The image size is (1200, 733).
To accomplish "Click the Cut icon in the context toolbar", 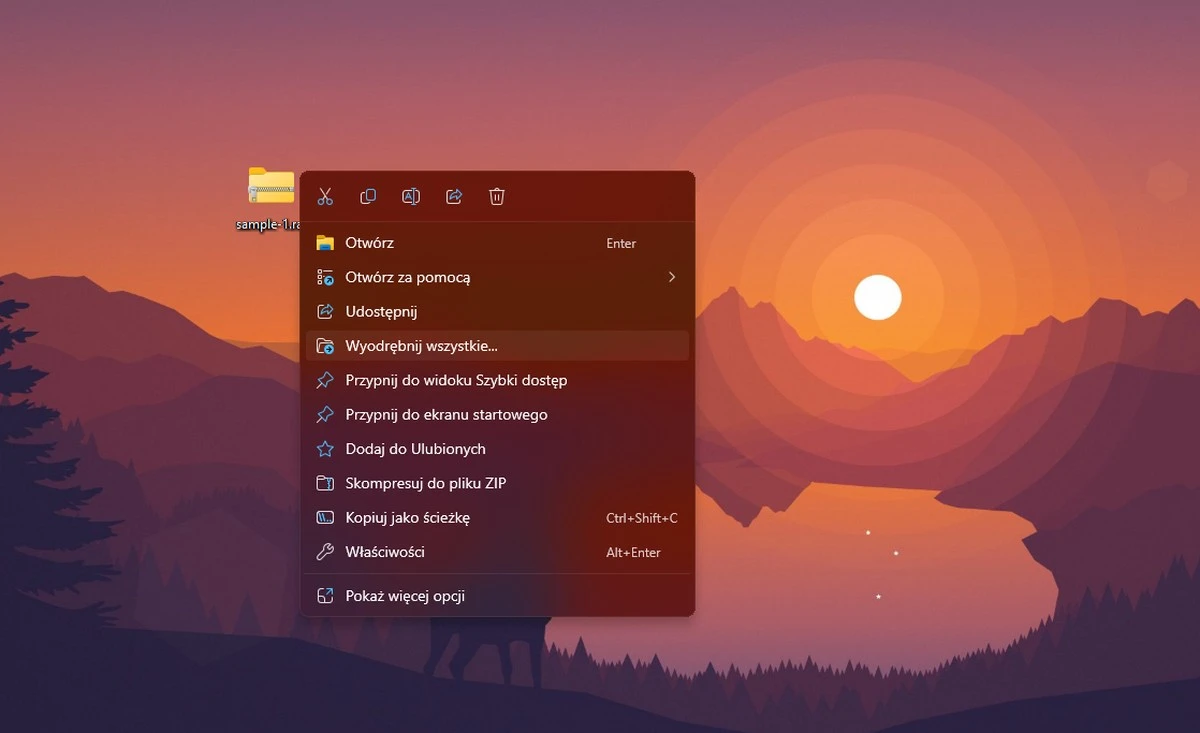I will 324,196.
